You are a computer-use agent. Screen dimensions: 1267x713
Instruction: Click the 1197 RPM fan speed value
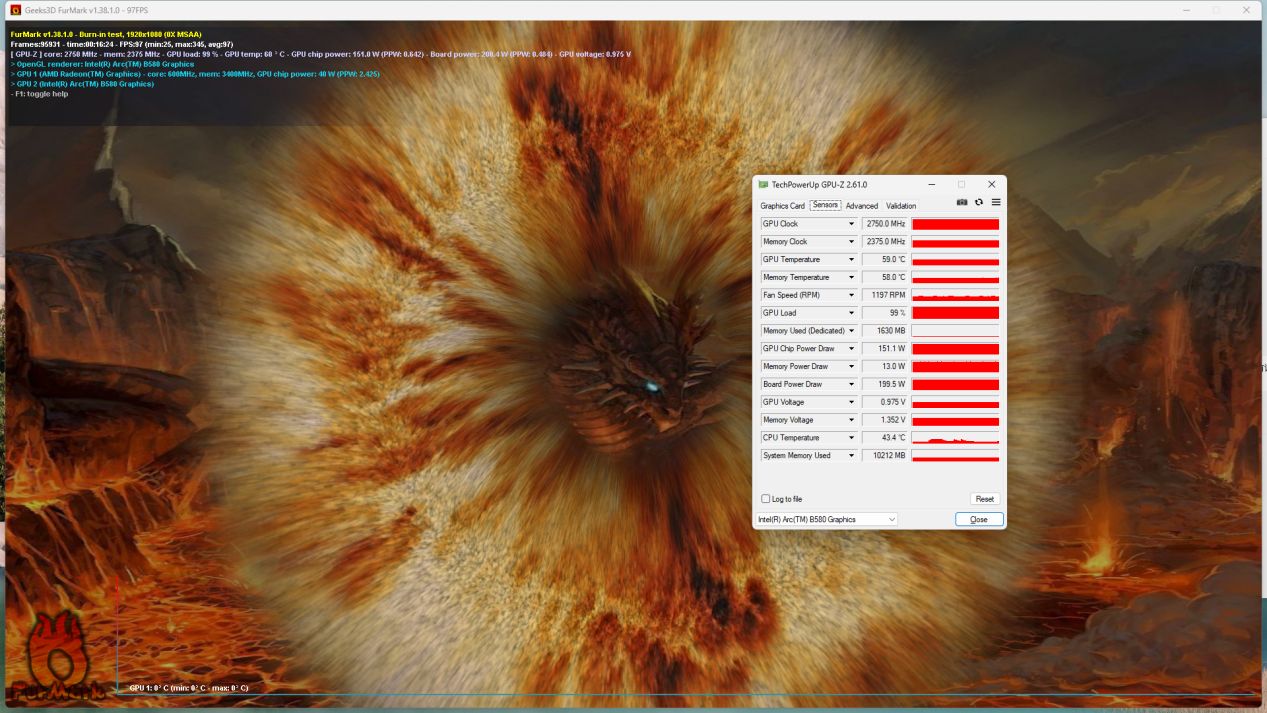coord(885,295)
